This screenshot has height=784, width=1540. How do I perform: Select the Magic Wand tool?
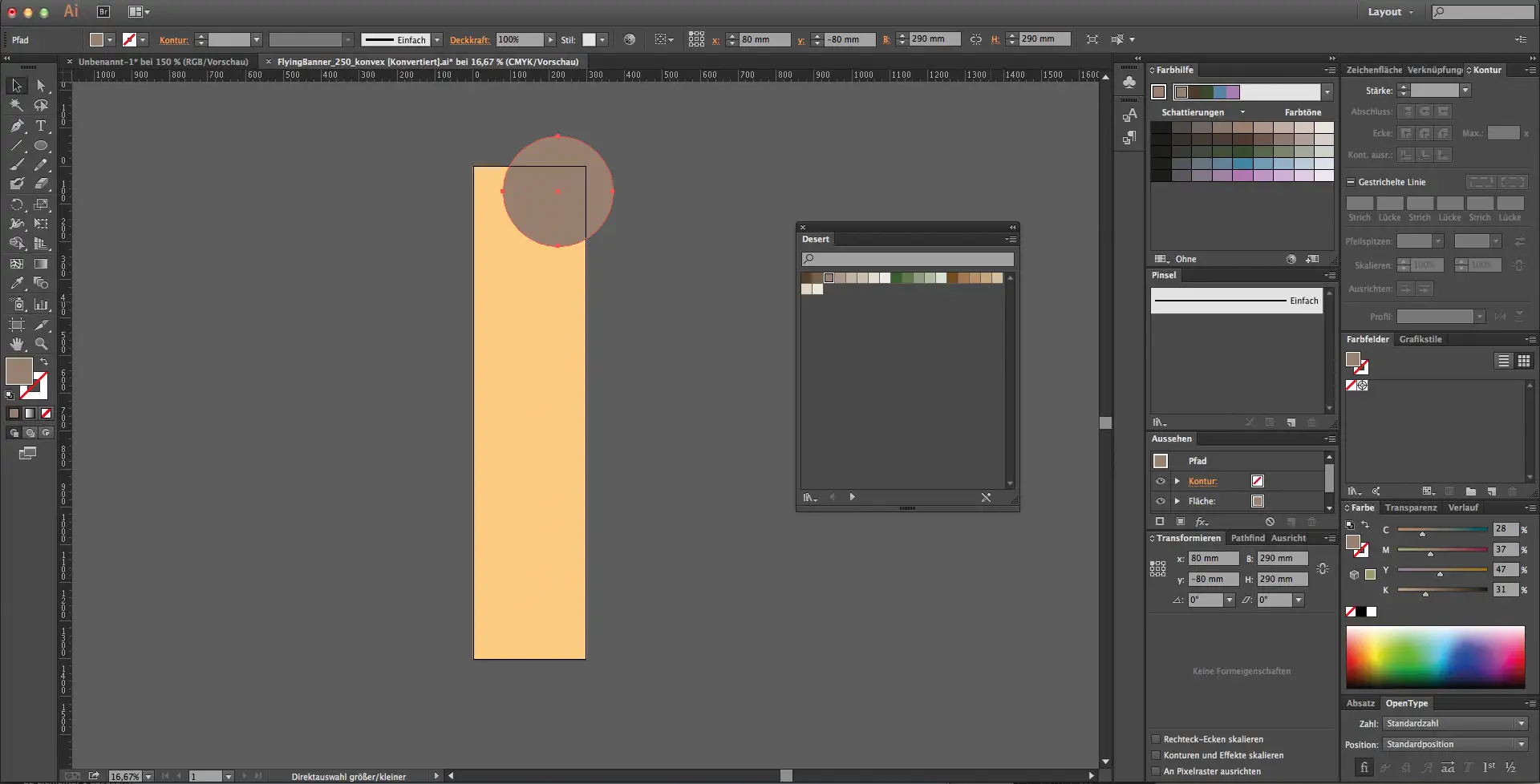coord(17,105)
